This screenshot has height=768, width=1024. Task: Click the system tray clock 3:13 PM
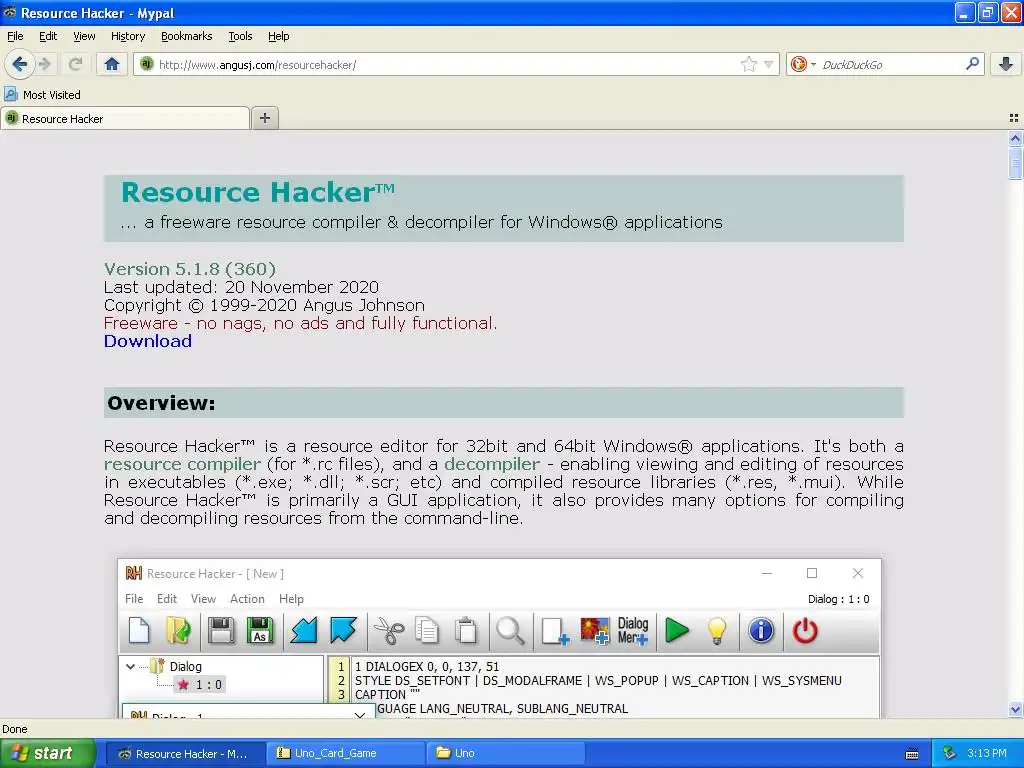coord(987,753)
